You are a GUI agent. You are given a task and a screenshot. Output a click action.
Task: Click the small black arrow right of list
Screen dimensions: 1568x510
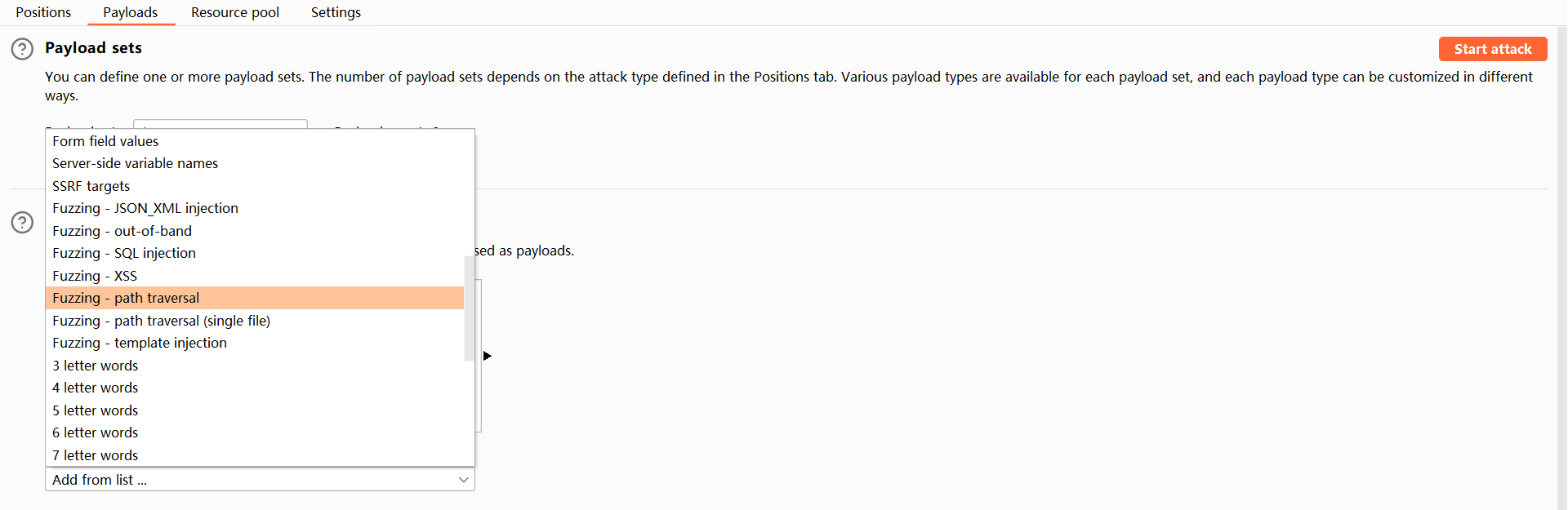coord(488,356)
